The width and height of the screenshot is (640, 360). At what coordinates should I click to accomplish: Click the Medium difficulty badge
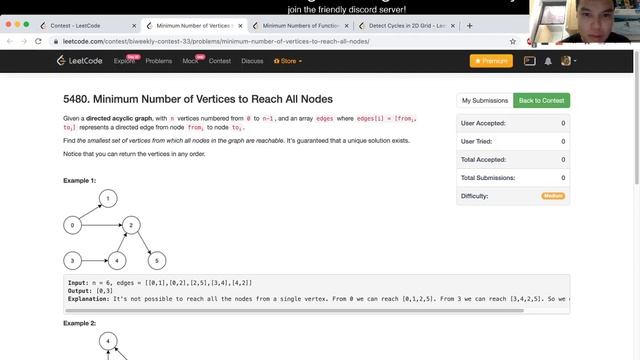[553, 196]
